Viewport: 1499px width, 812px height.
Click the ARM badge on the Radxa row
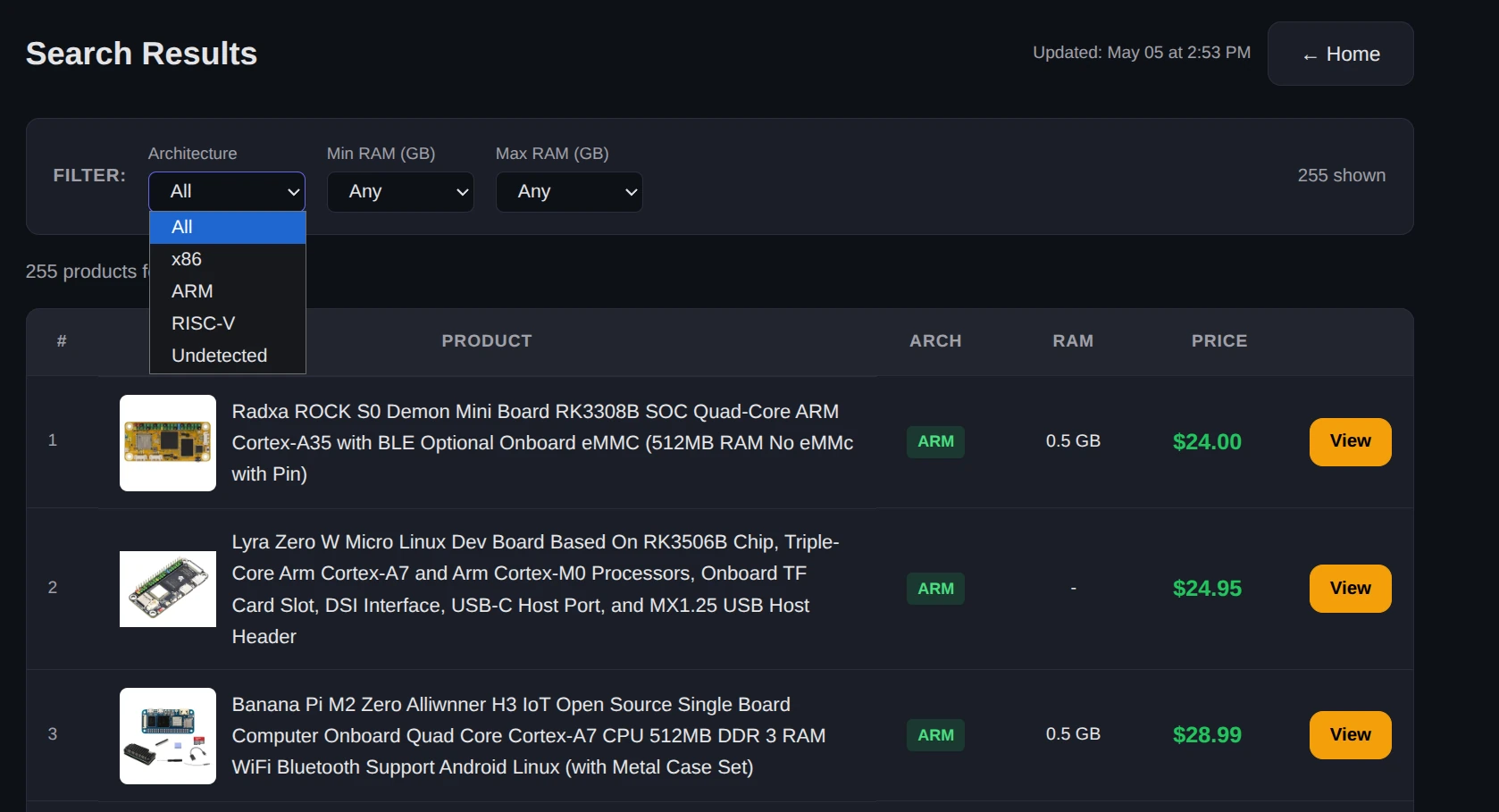click(x=935, y=442)
